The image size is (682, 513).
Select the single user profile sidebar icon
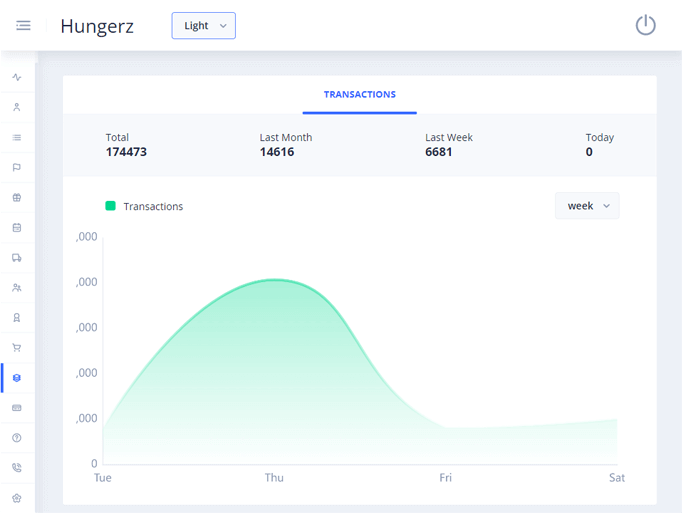[17, 107]
